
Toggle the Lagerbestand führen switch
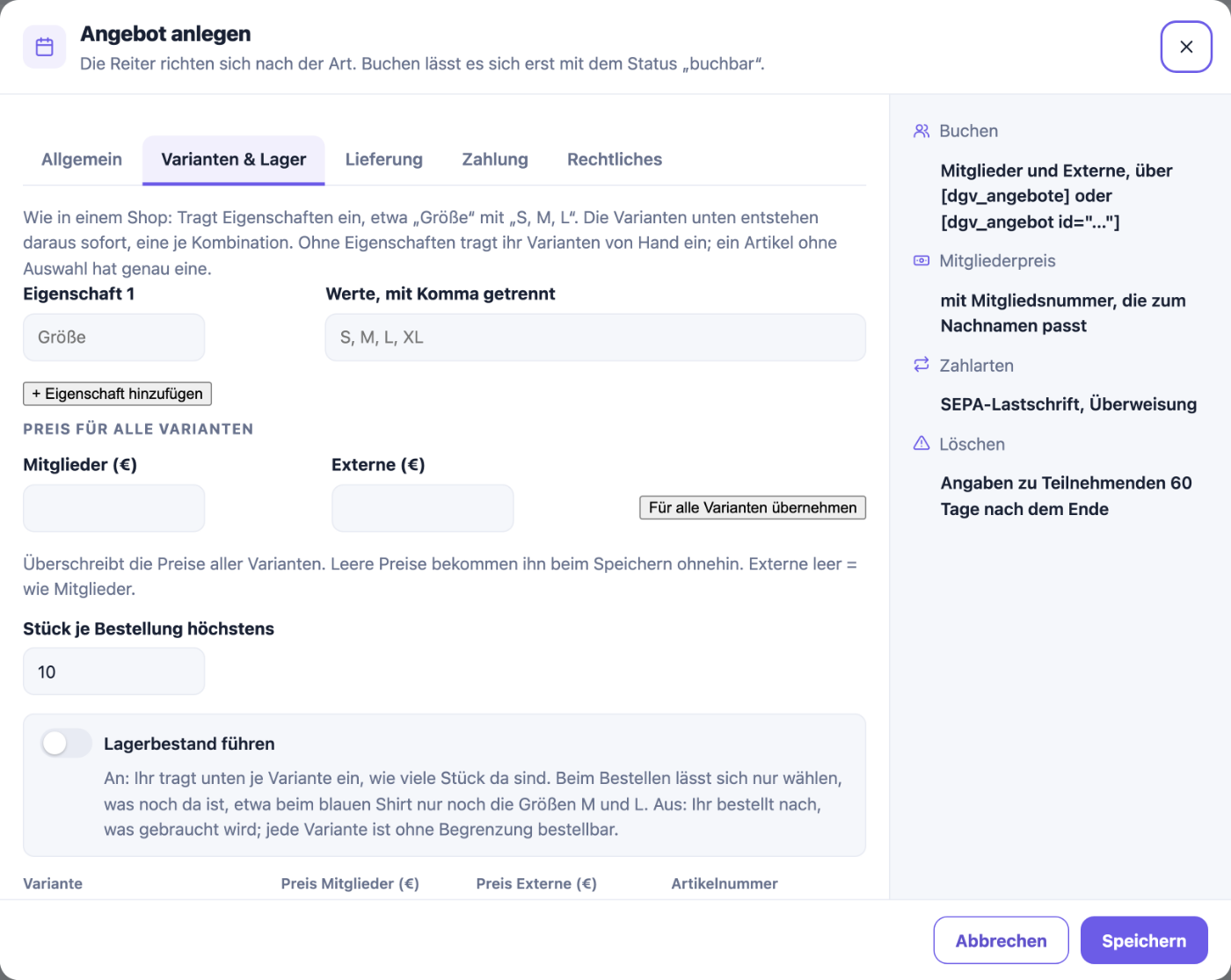pos(67,744)
